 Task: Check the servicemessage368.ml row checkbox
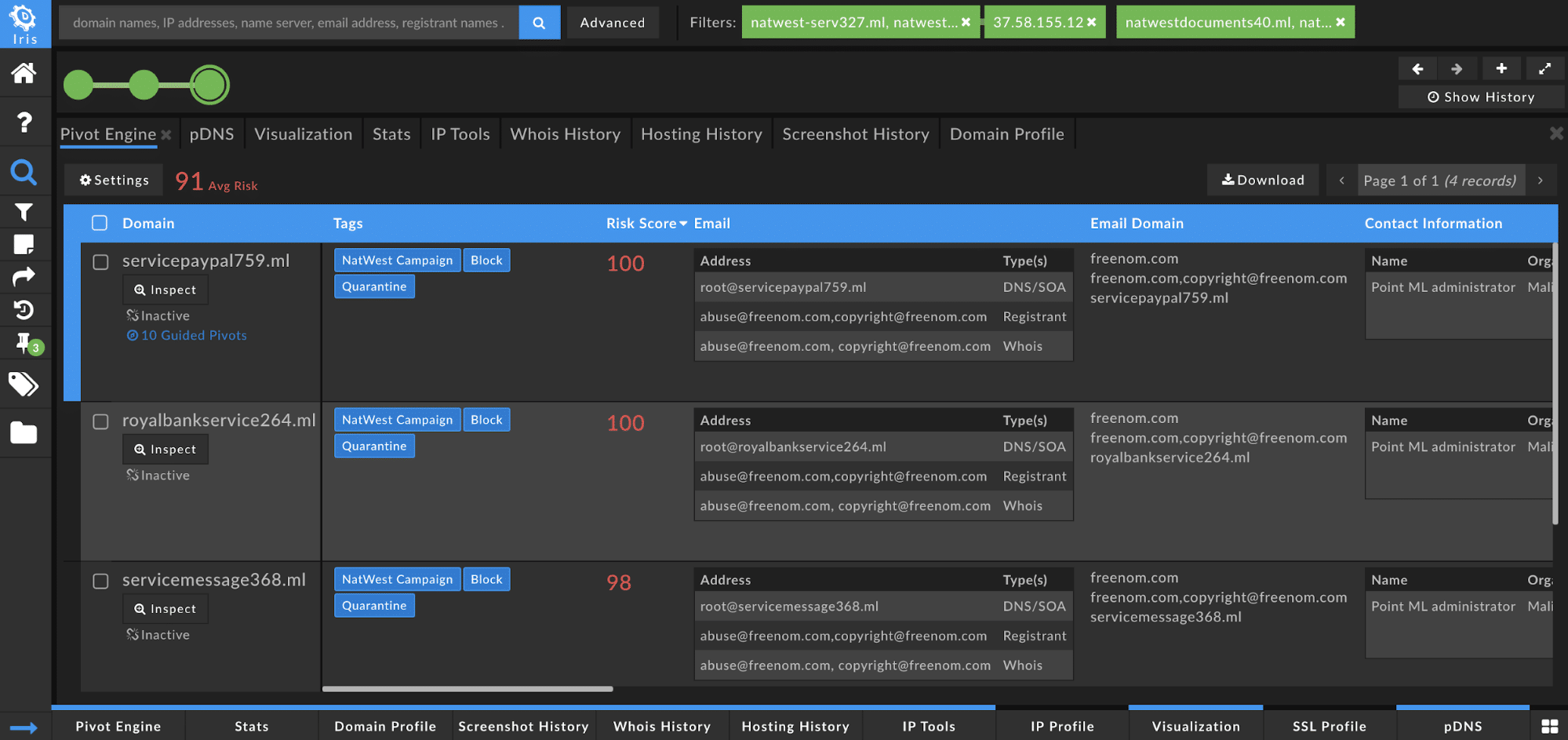pos(100,581)
